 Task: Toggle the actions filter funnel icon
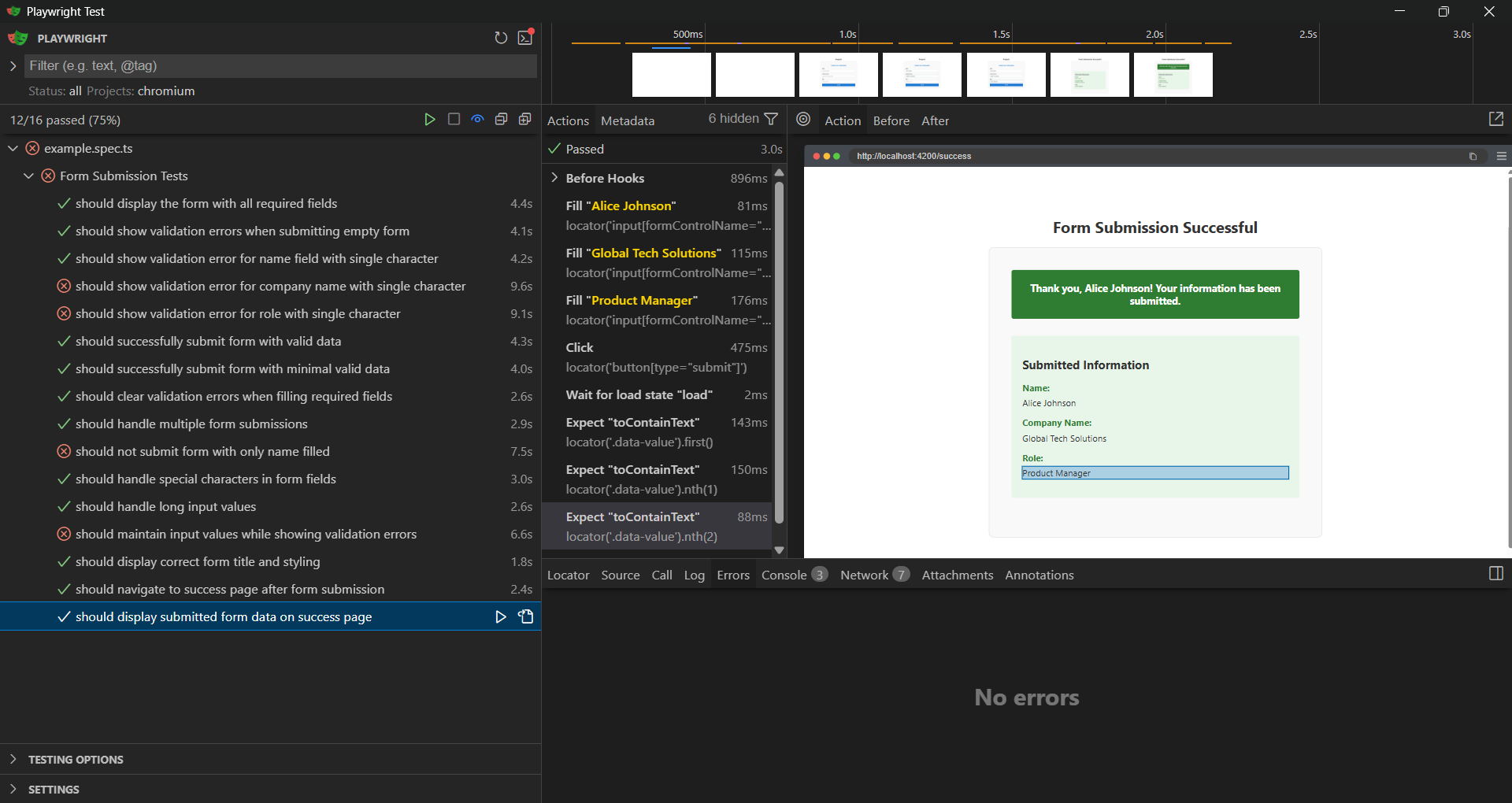[x=771, y=119]
